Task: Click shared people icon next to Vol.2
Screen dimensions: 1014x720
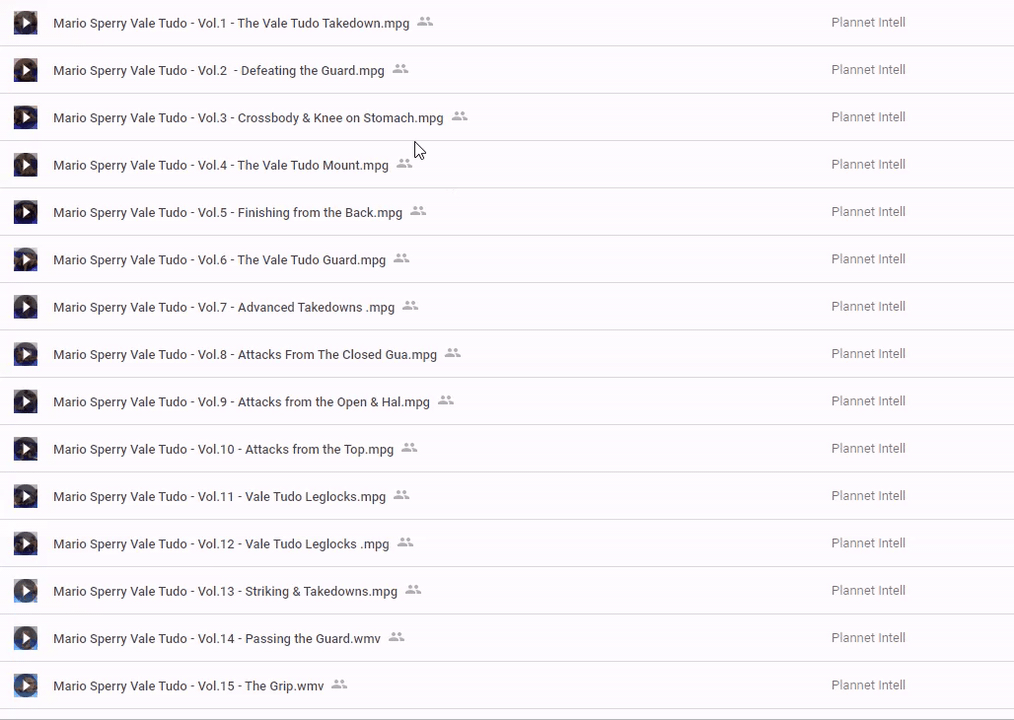Action: coord(400,70)
